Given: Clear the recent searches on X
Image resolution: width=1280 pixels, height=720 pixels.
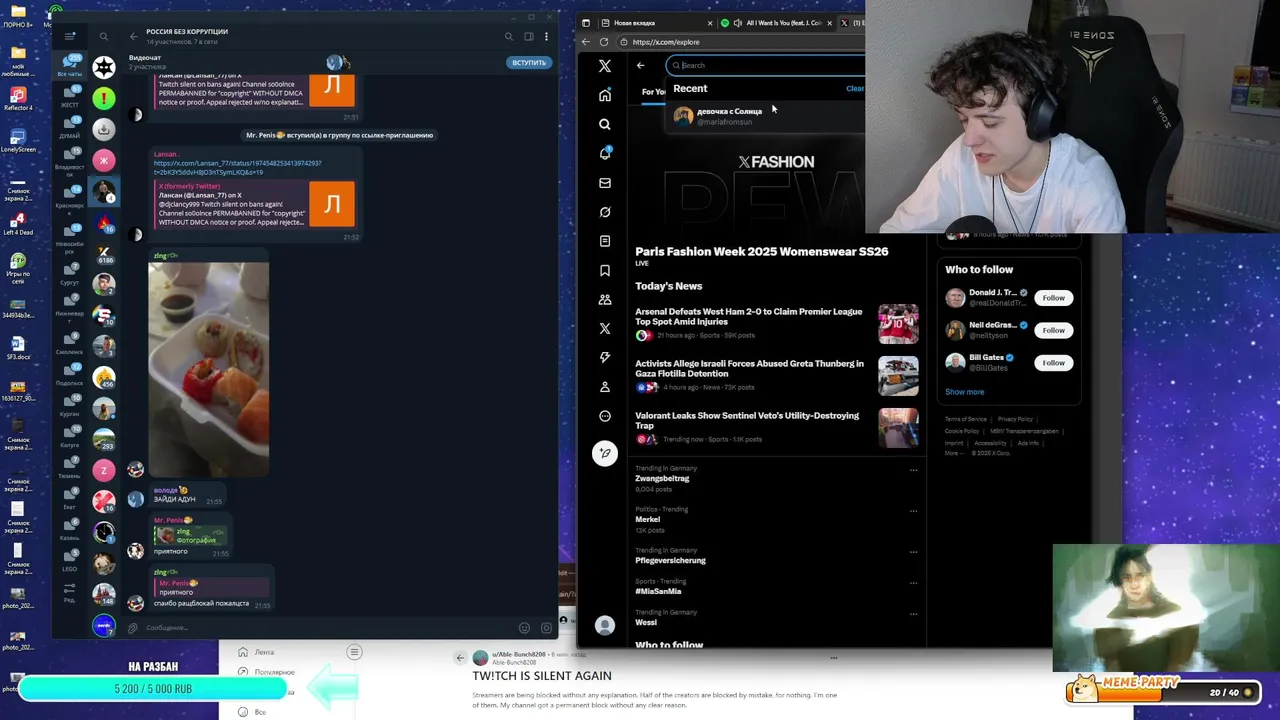Looking at the screenshot, I should point(855,88).
